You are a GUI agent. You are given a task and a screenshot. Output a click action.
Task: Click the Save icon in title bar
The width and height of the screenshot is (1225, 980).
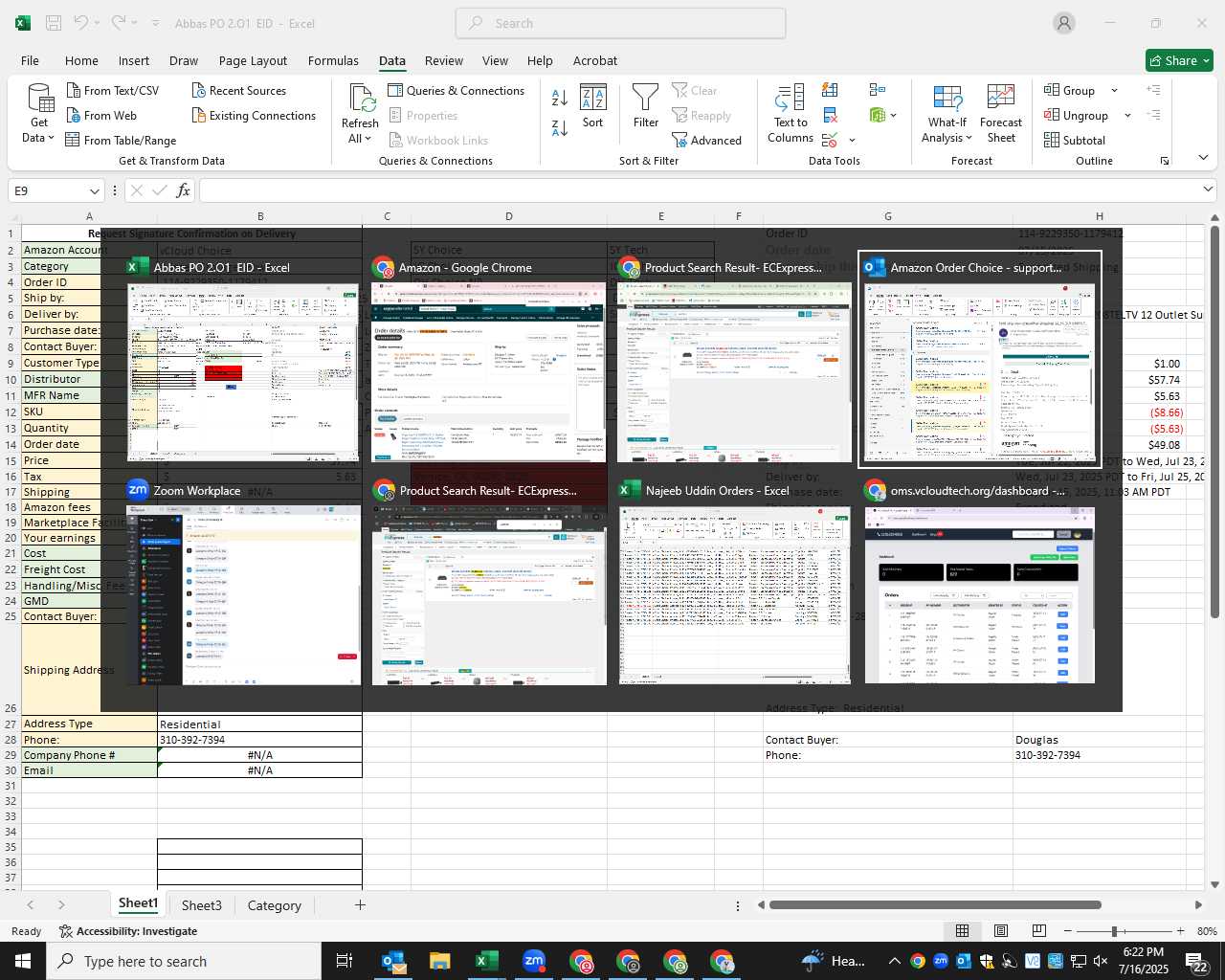(54, 23)
